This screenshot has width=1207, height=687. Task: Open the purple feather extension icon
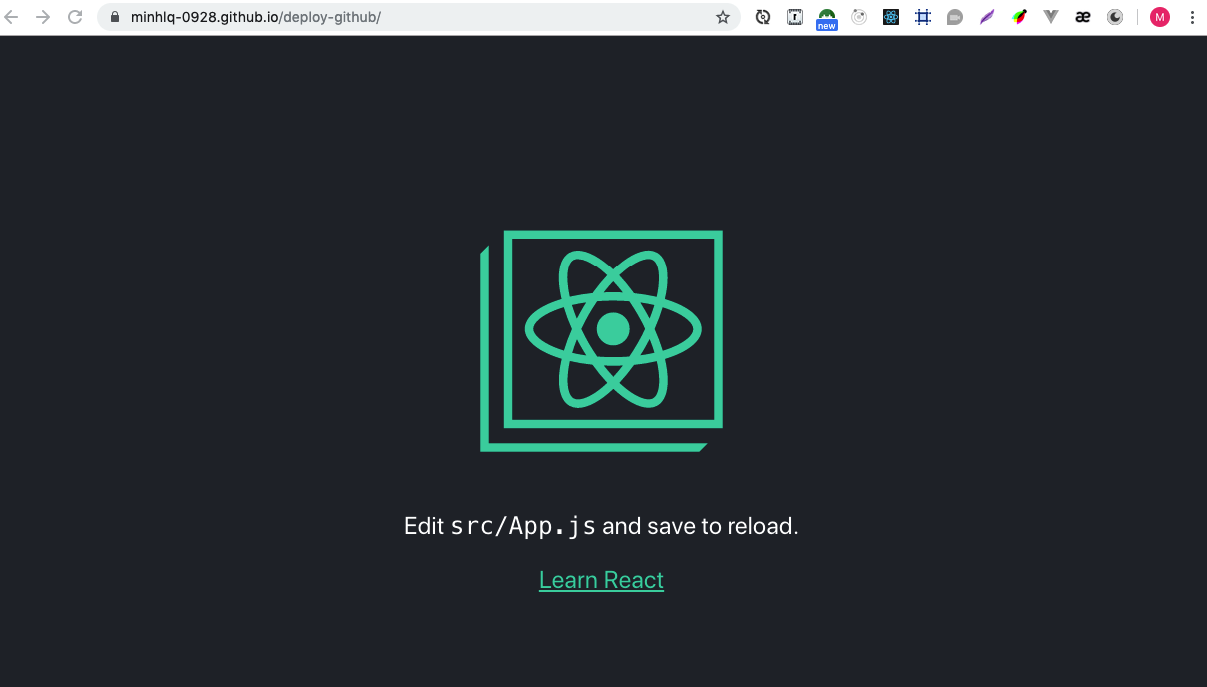click(x=987, y=17)
